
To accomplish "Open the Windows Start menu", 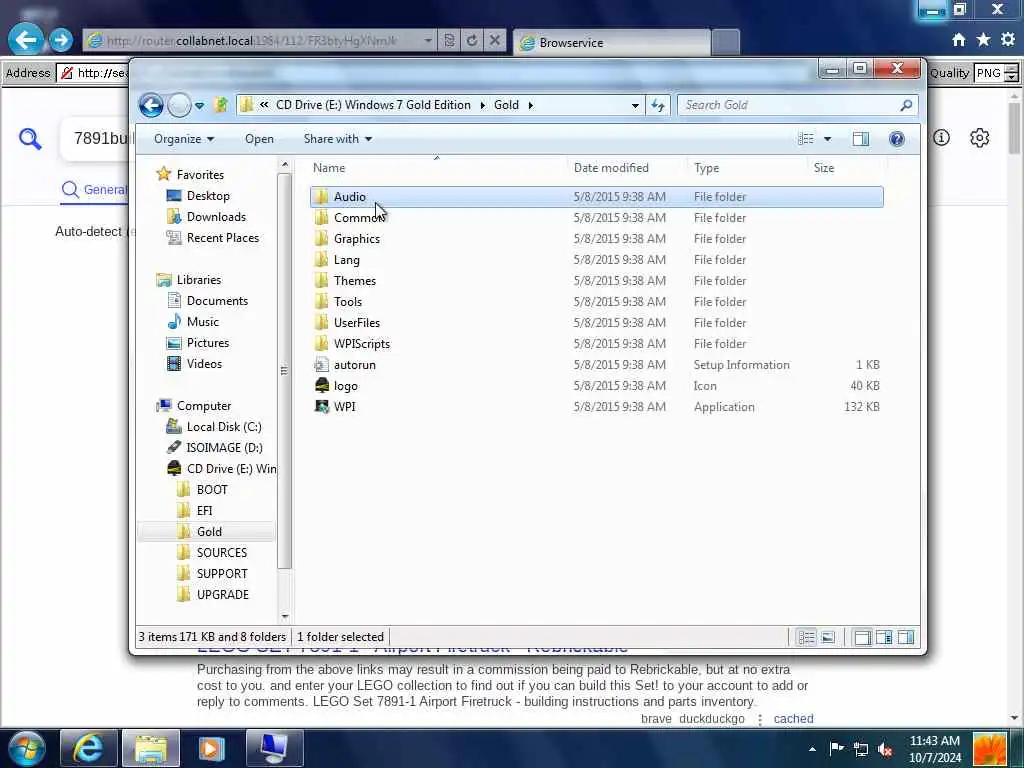I will tap(27, 748).
